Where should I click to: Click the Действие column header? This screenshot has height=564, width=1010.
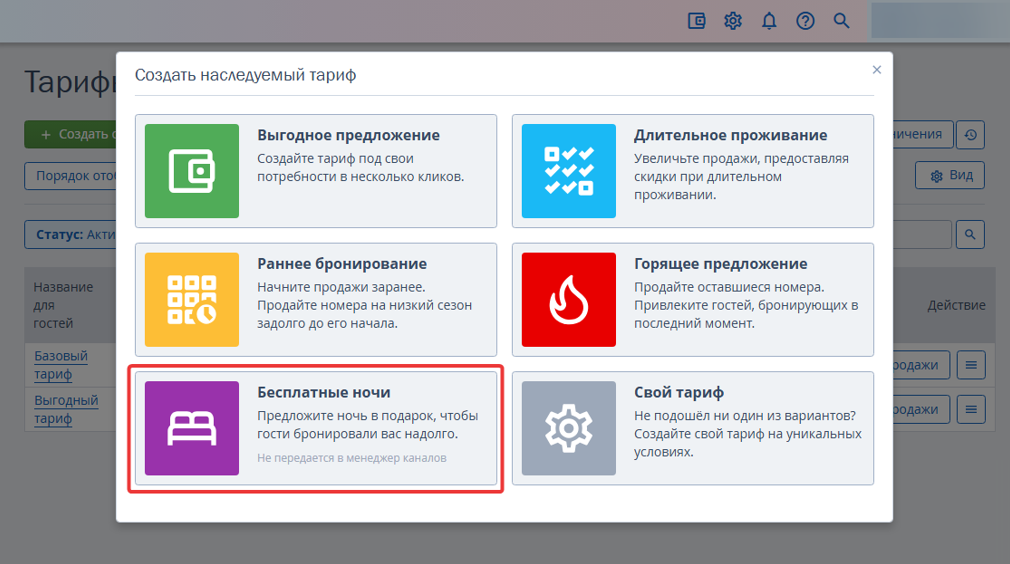(957, 306)
